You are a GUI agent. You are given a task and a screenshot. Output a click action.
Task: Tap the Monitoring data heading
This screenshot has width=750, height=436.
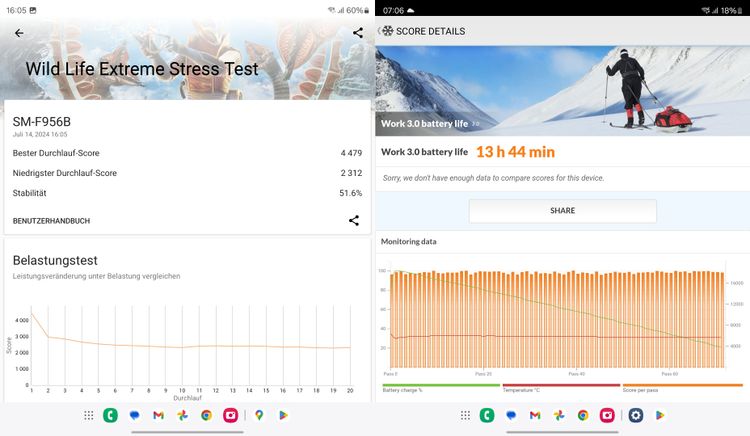pos(408,241)
